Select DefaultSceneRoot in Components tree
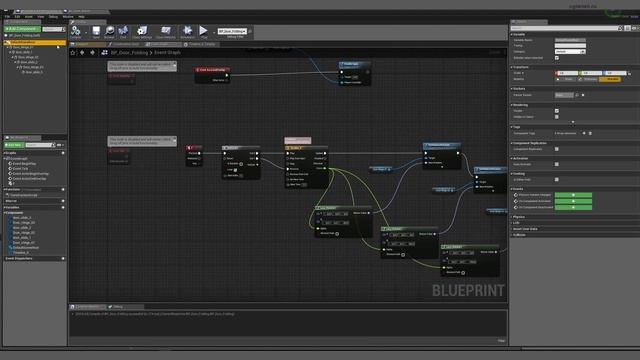 [x=35, y=42]
